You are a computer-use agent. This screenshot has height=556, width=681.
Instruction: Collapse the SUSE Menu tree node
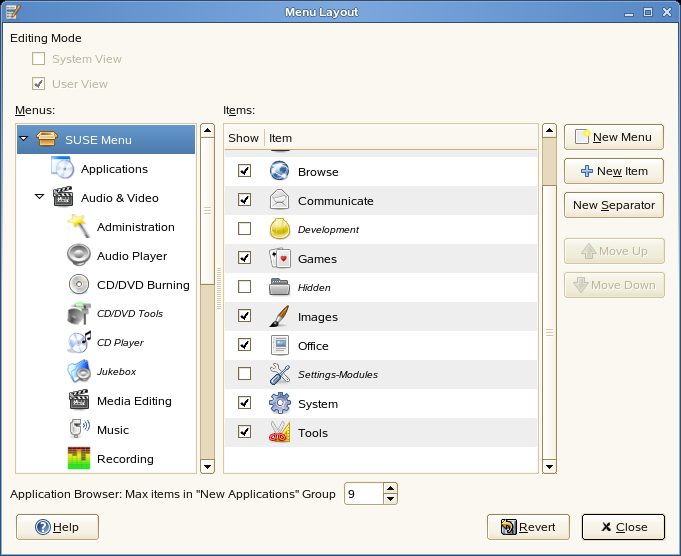[23, 140]
